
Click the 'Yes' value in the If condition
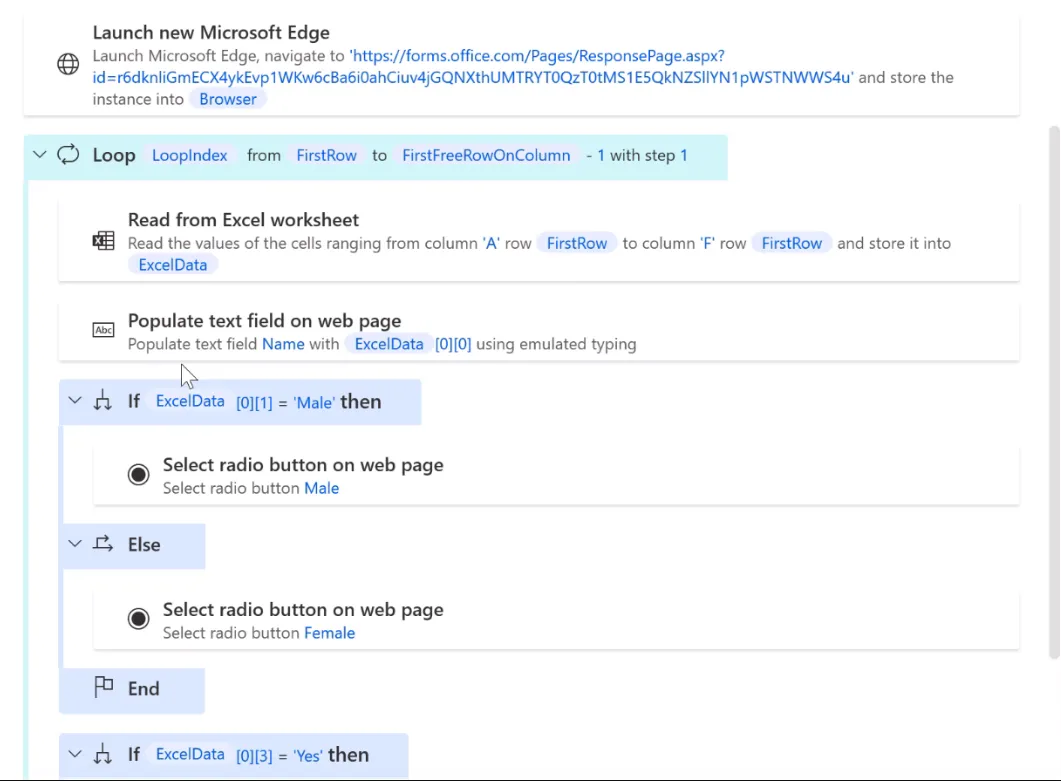(x=308, y=756)
